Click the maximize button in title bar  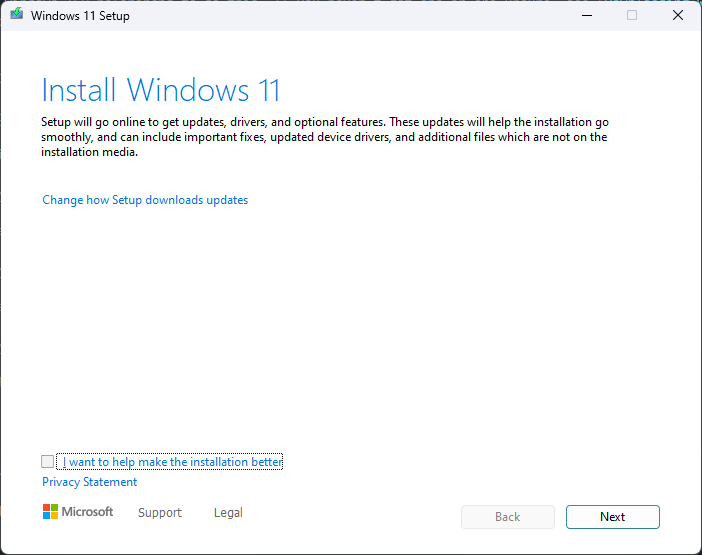coord(632,15)
